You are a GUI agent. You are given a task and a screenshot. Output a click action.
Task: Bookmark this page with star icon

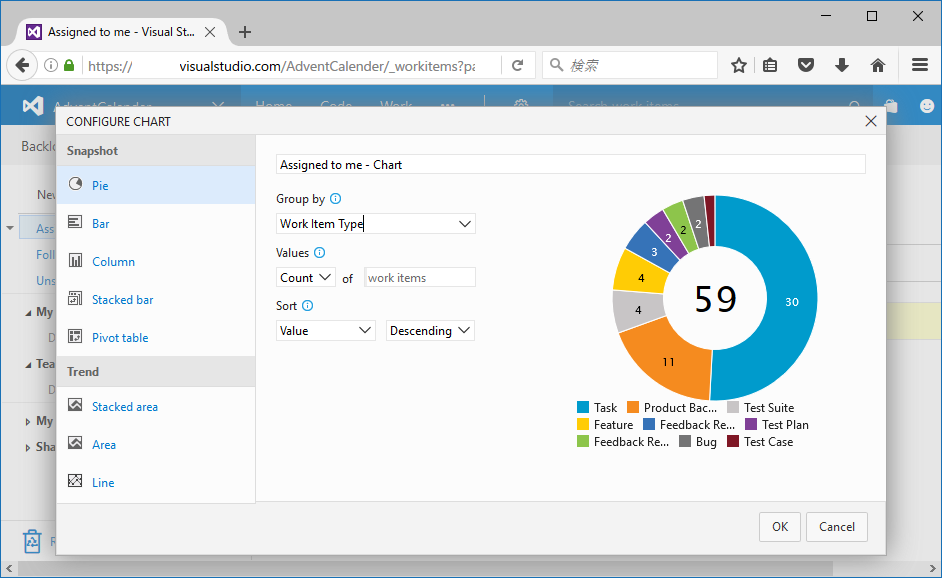tap(739, 65)
